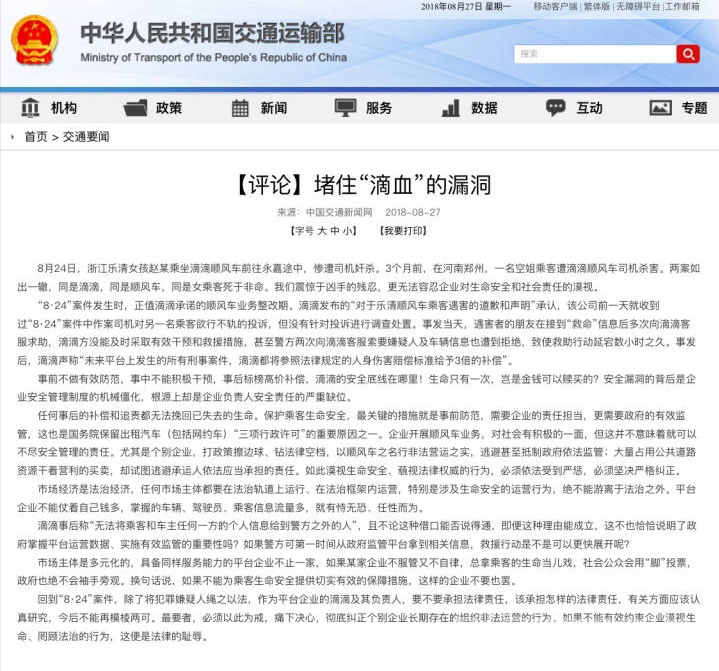This screenshot has height=671, width=719.
Task: Open the 数据 menu item
Action: (484, 108)
